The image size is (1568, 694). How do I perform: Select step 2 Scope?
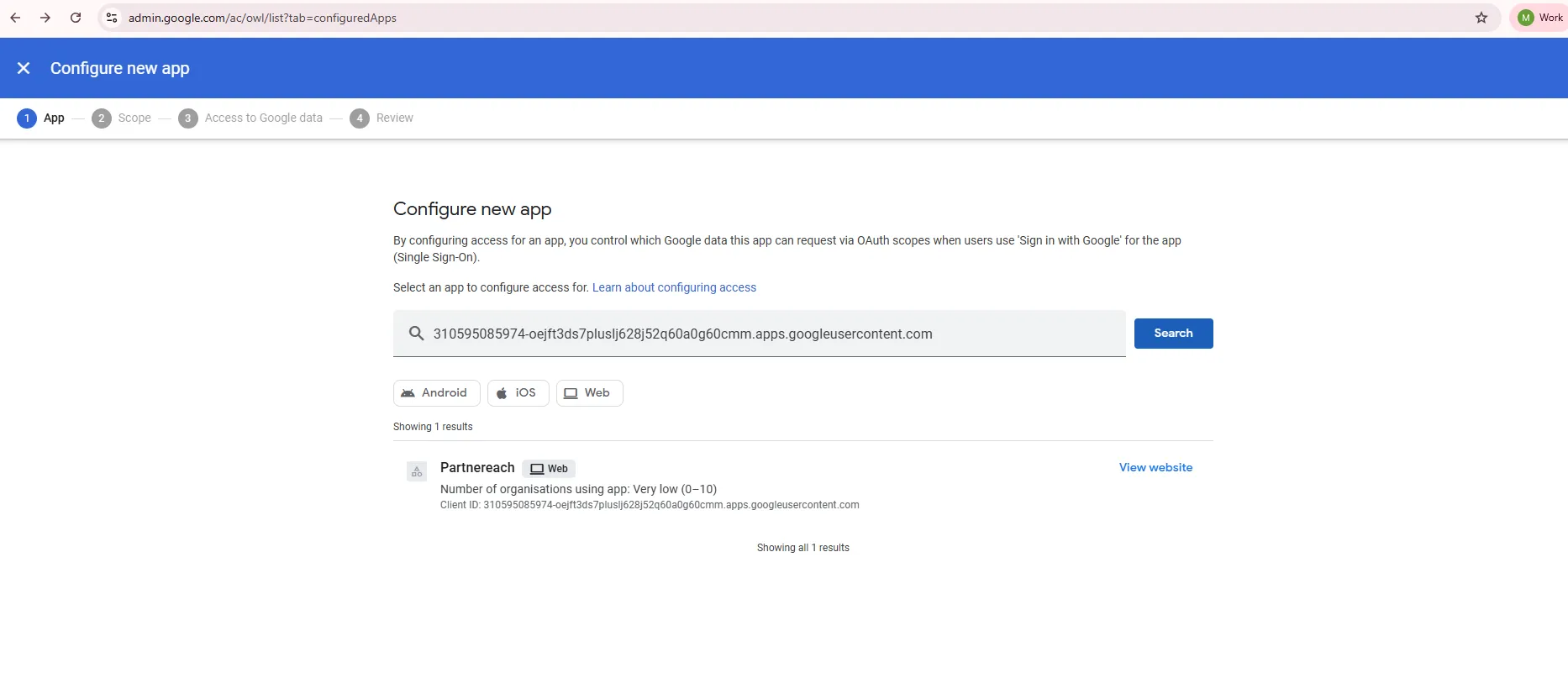[x=122, y=118]
